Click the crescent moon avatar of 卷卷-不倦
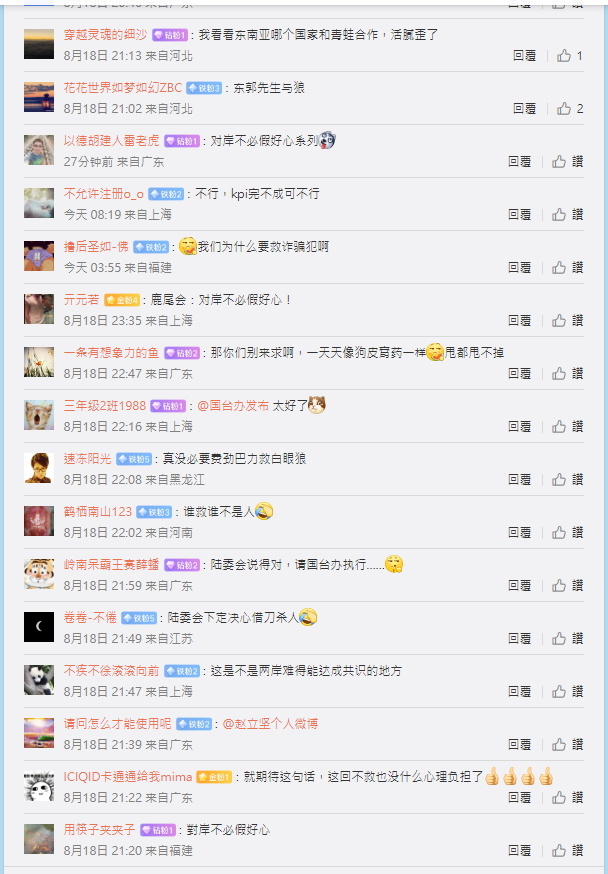The height and width of the screenshot is (874, 608). [39, 627]
